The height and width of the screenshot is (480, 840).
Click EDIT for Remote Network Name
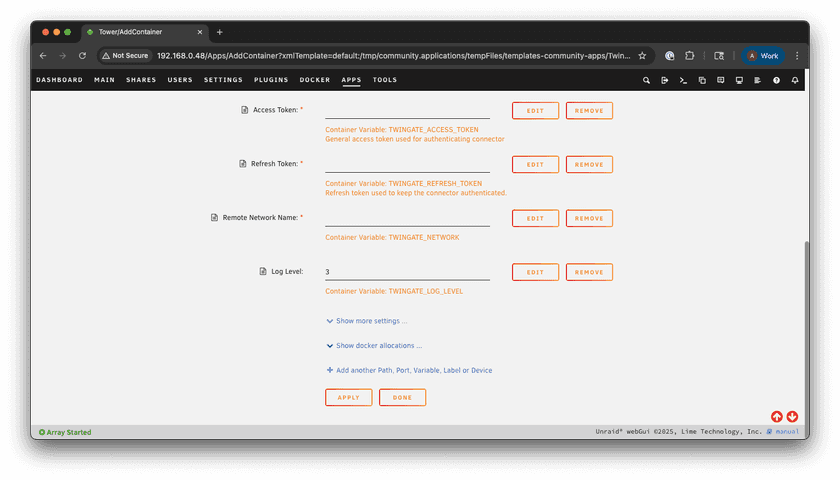[x=535, y=218]
